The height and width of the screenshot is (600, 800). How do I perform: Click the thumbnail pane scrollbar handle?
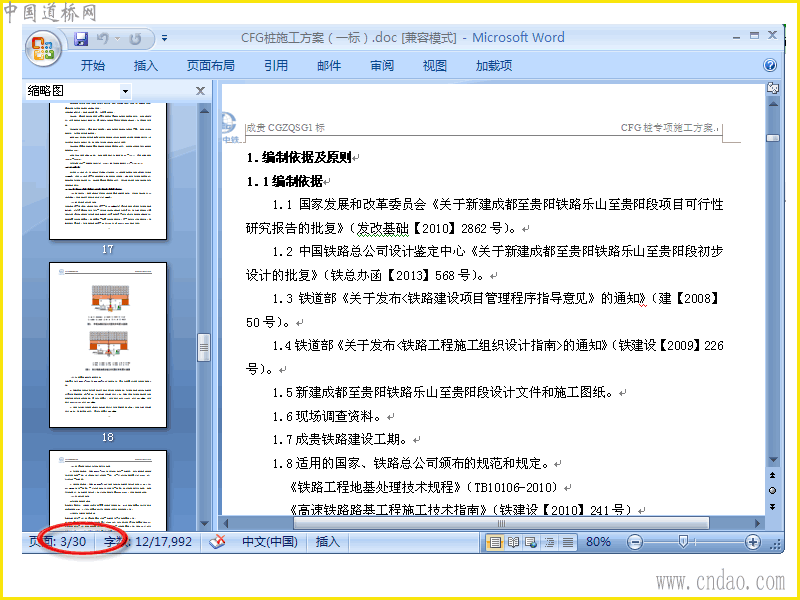click(x=204, y=347)
